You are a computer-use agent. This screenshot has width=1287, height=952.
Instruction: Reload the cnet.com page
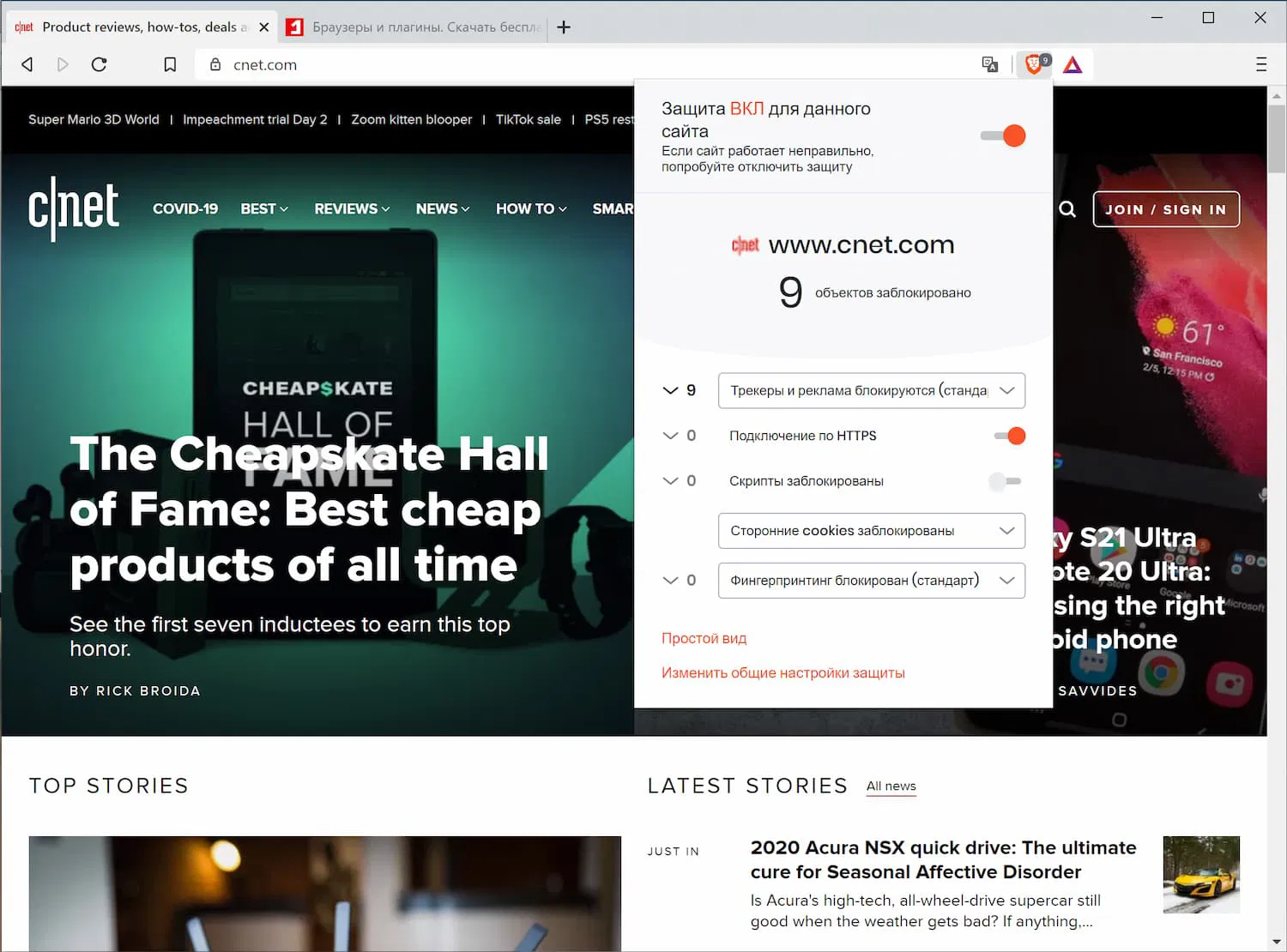point(99,64)
